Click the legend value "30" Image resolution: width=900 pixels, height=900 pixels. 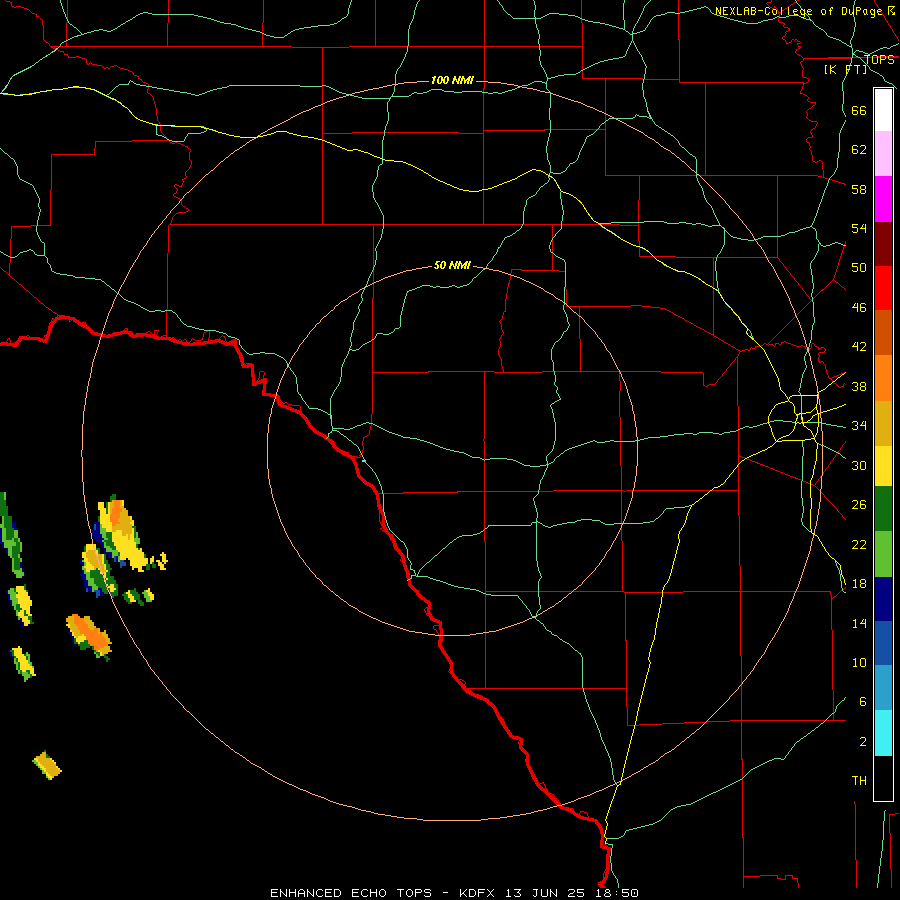[x=859, y=465]
